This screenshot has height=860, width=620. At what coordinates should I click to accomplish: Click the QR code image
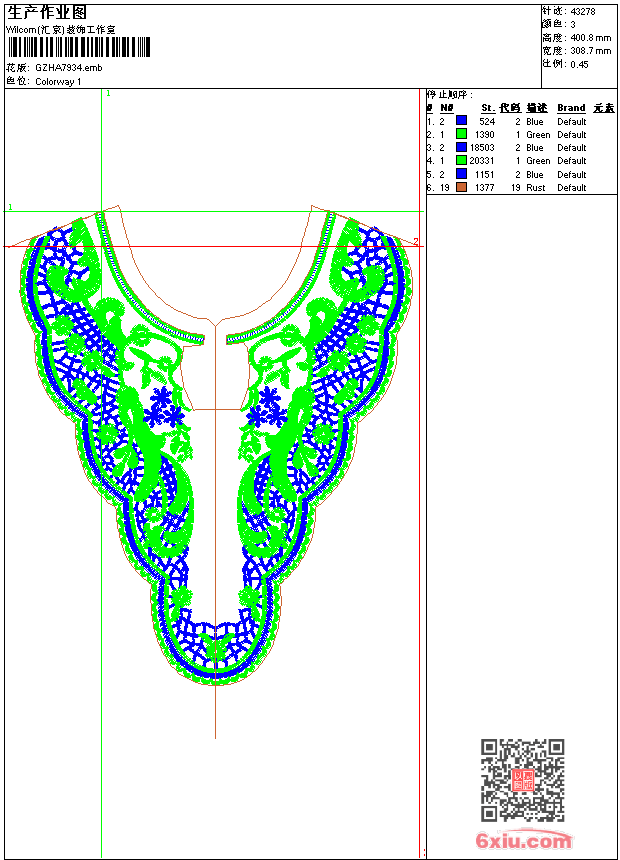[522, 779]
